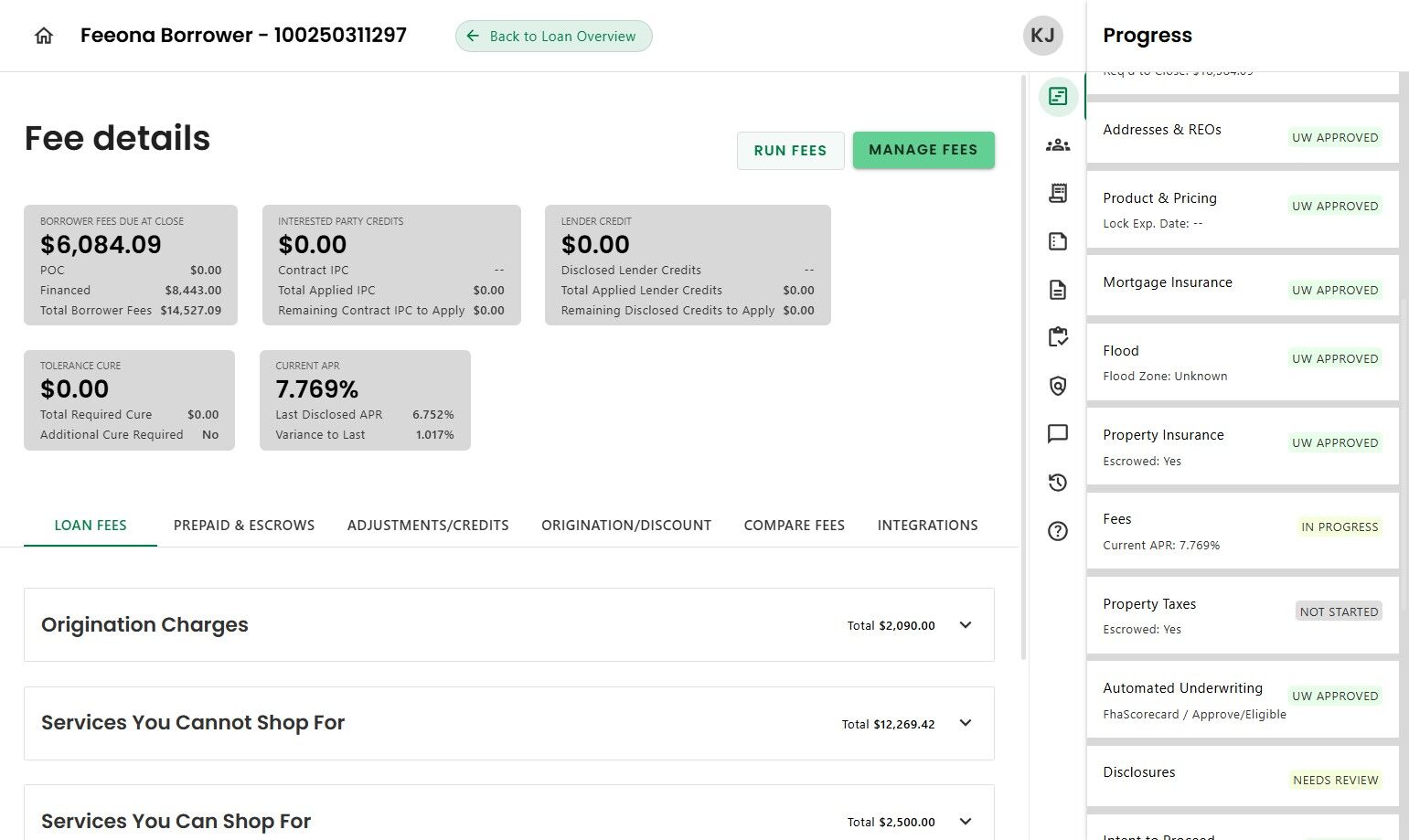
Task: Click the document page sidebar icon
Action: [x=1058, y=290]
